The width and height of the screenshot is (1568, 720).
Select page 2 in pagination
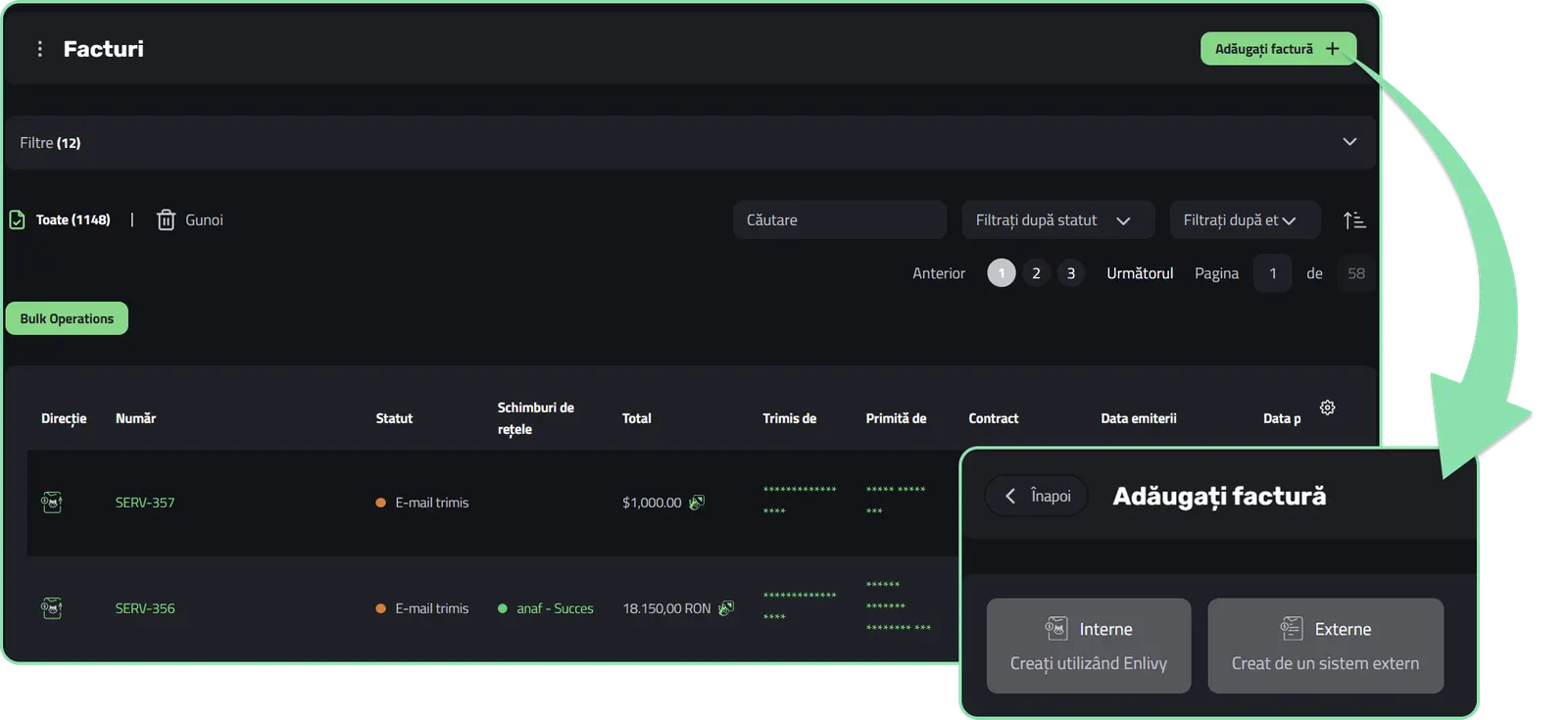[1036, 273]
